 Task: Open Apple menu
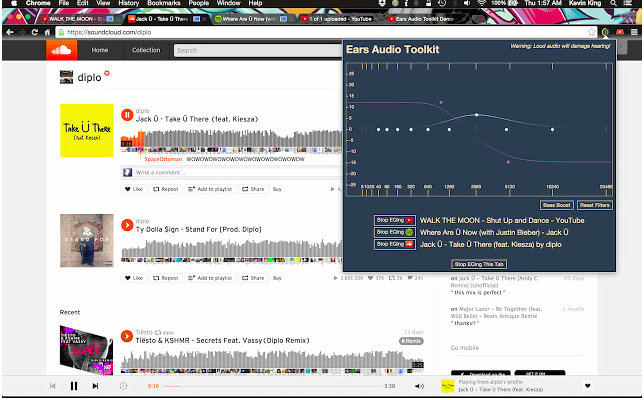(x=14, y=3)
